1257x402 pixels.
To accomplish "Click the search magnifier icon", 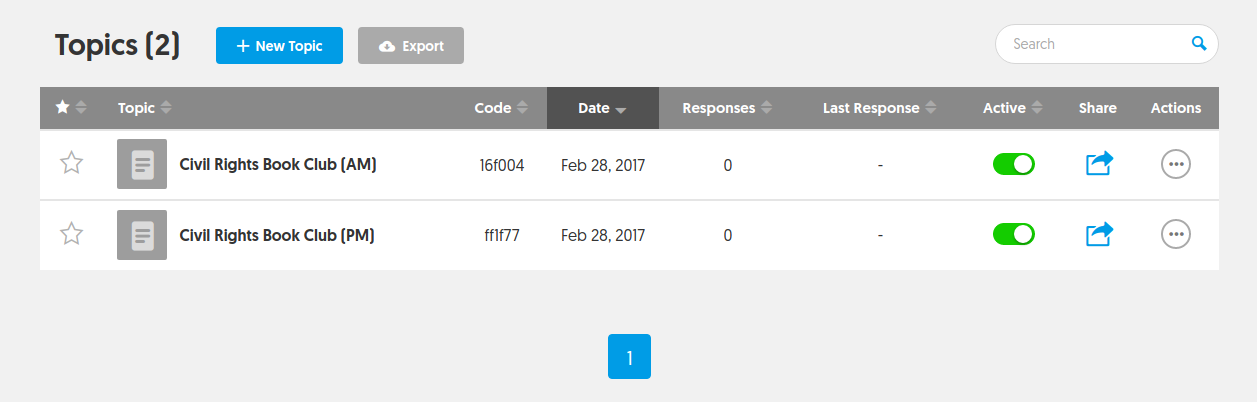I will point(1198,44).
